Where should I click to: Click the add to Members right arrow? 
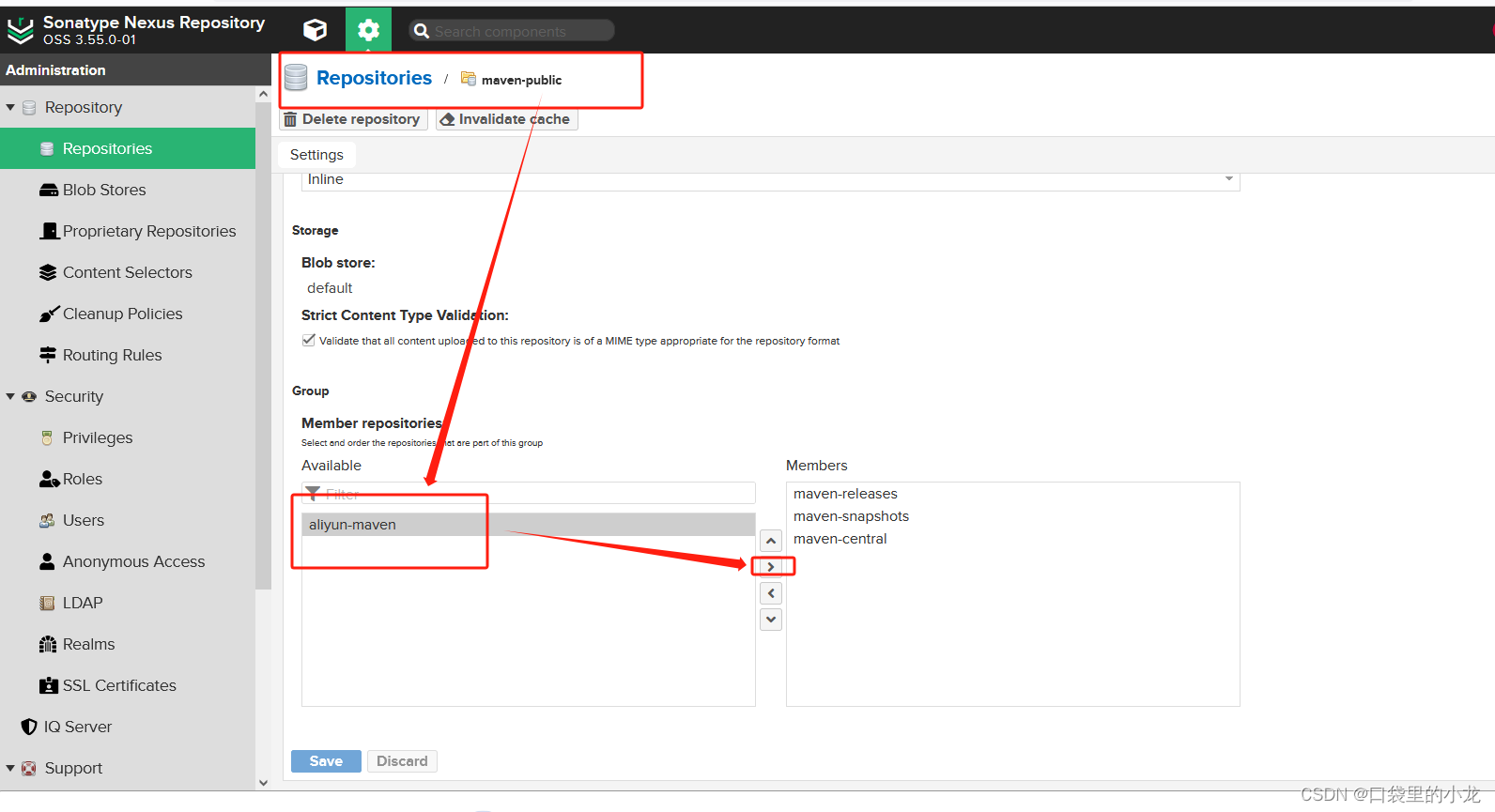coord(771,567)
